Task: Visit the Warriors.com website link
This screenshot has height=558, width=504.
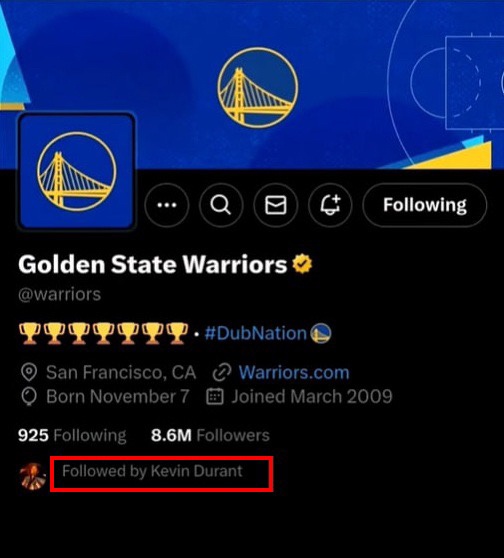Action: click(x=294, y=373)
